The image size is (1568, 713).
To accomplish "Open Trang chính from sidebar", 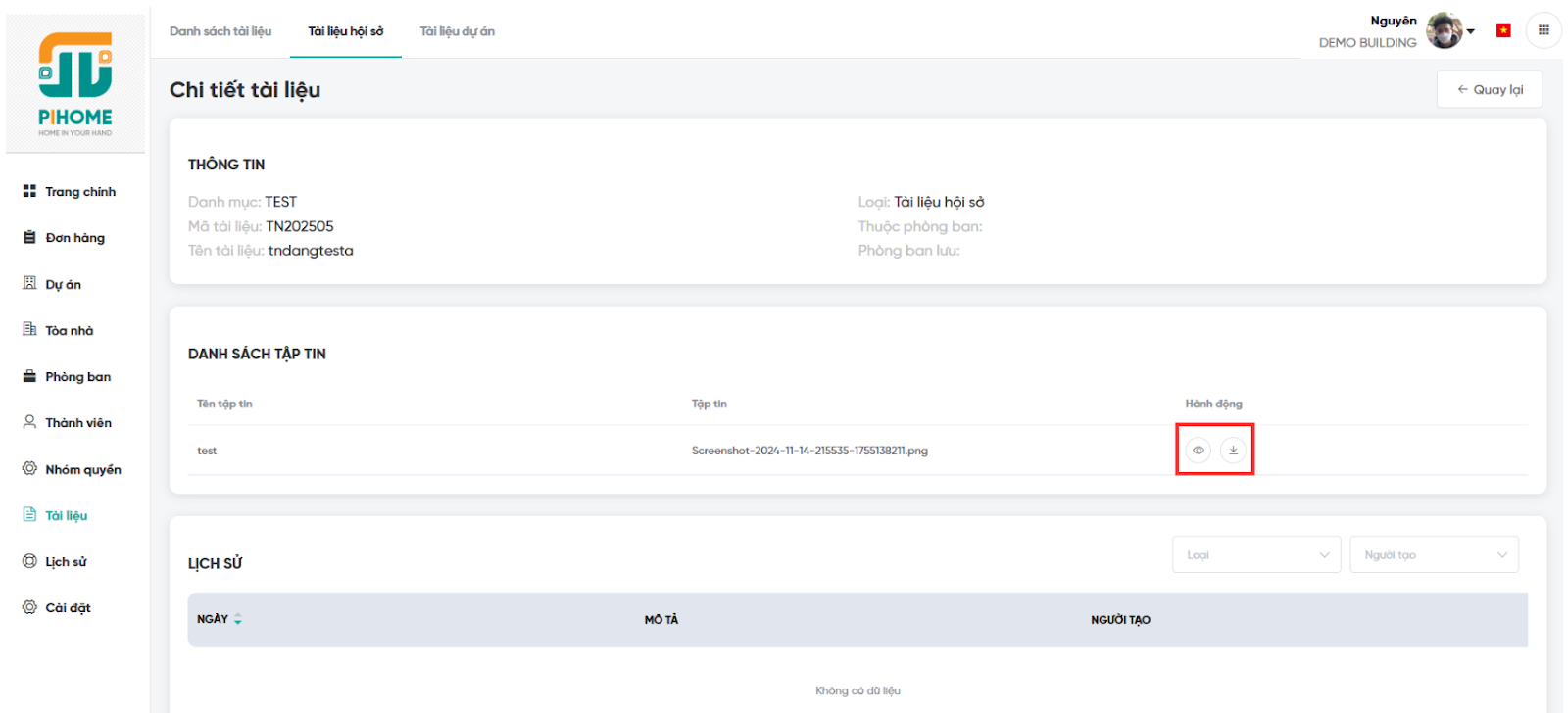I will [79, 192].
